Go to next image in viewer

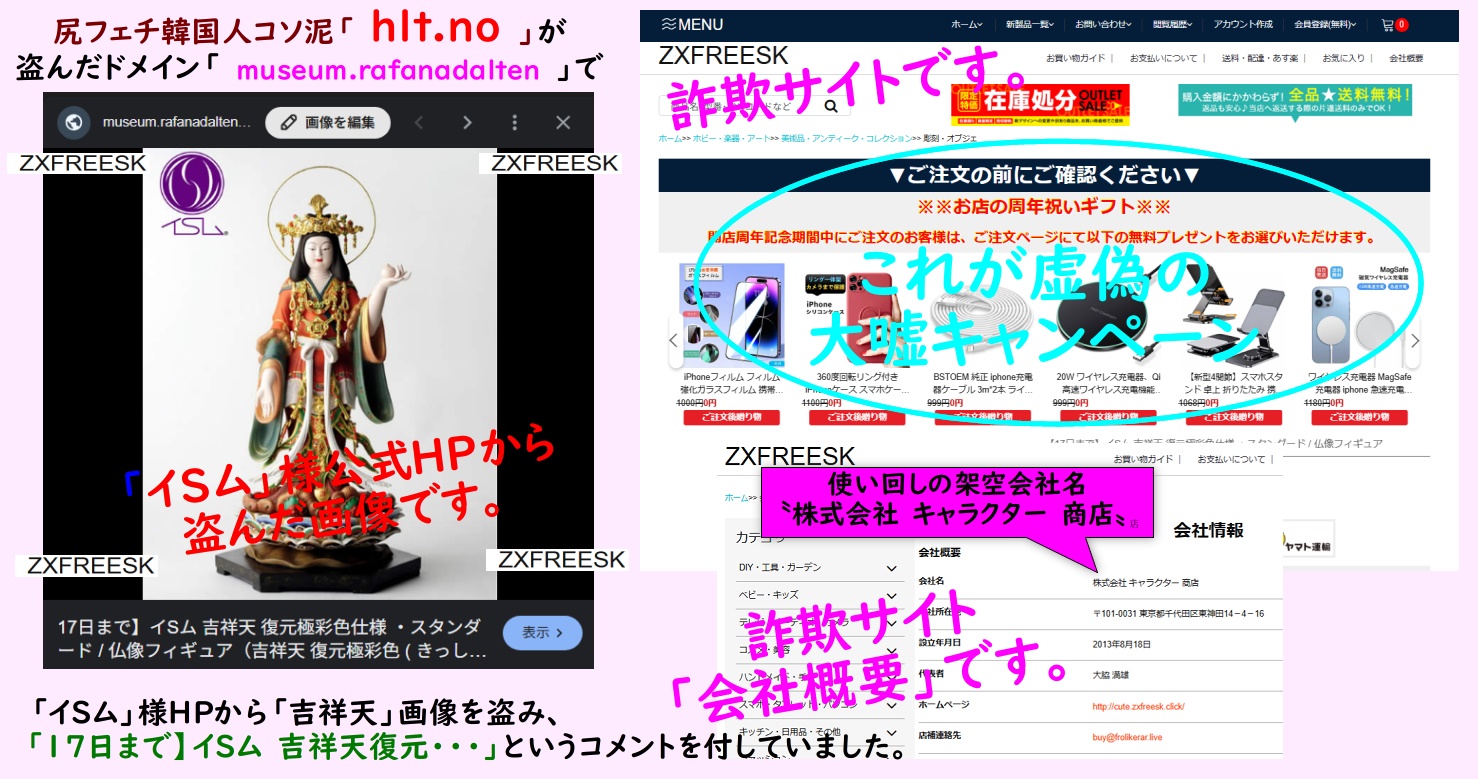click(x=467, y=122)
